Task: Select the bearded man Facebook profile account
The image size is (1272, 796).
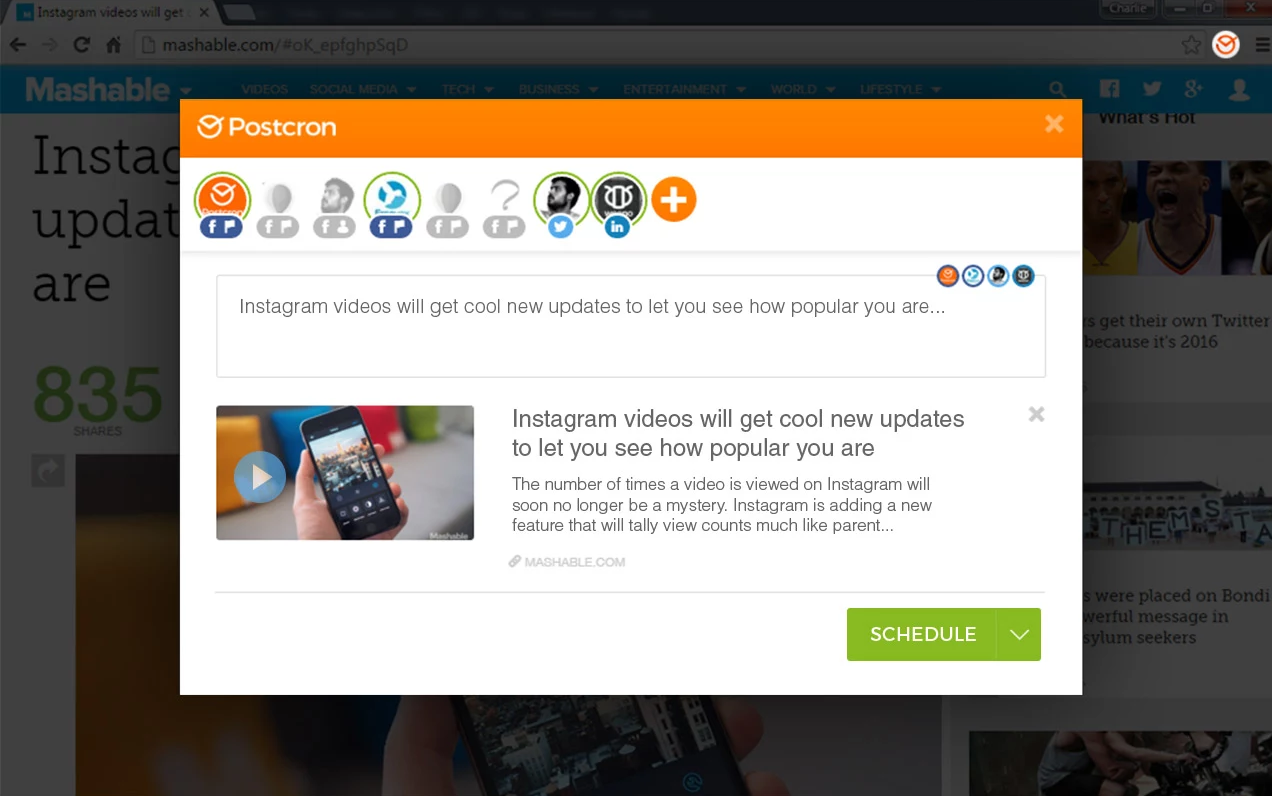Action: click(335, 207)
